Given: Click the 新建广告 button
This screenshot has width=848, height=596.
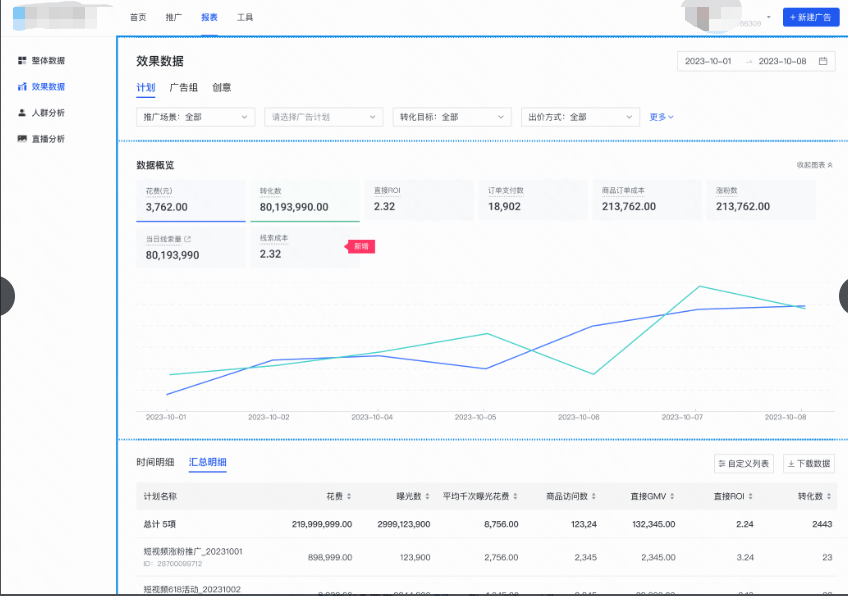Looking at the screenshot, I should [810, 16].
